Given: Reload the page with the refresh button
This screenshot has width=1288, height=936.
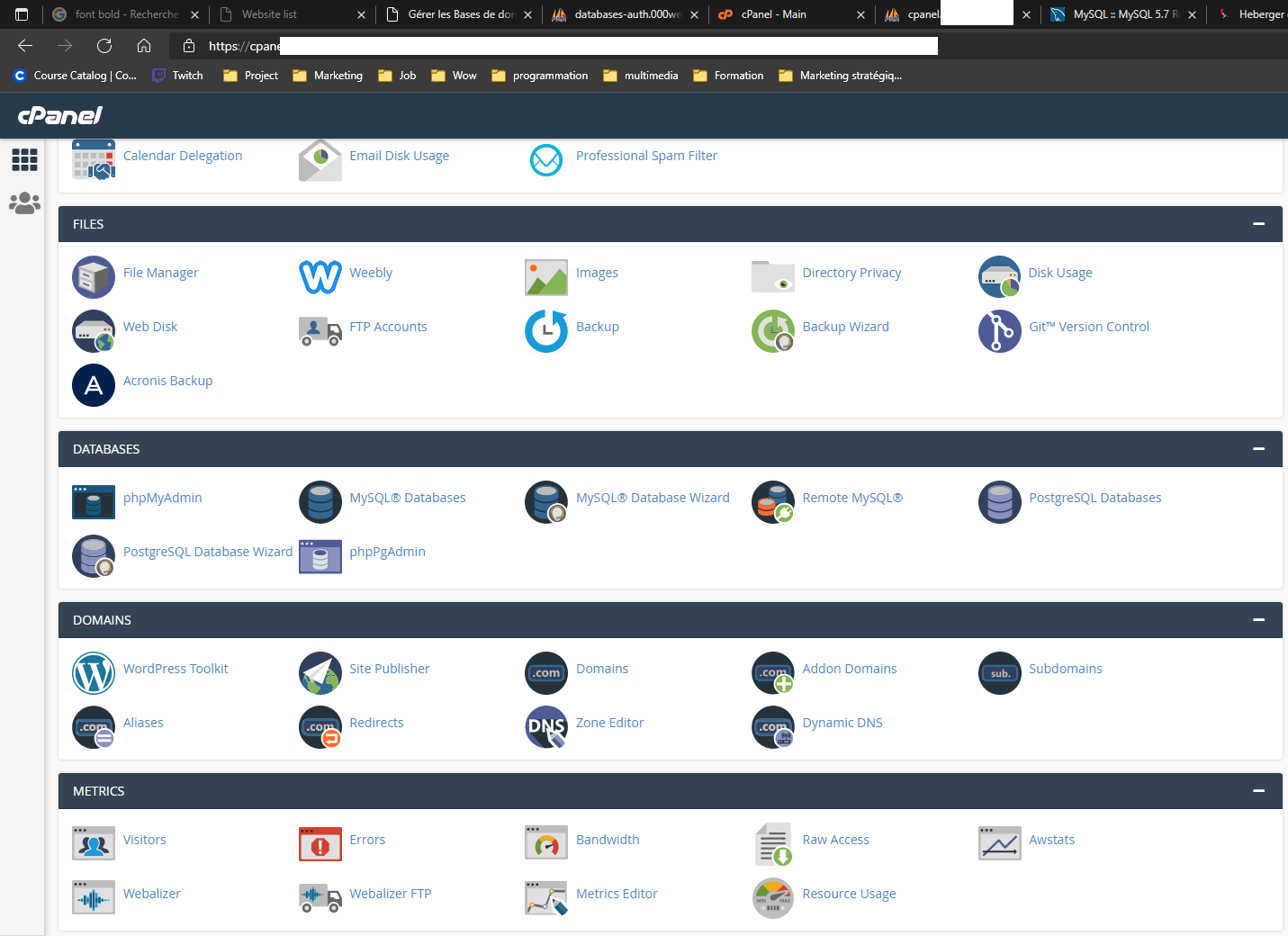Looking at the screenshot, I should click(104, 46).
